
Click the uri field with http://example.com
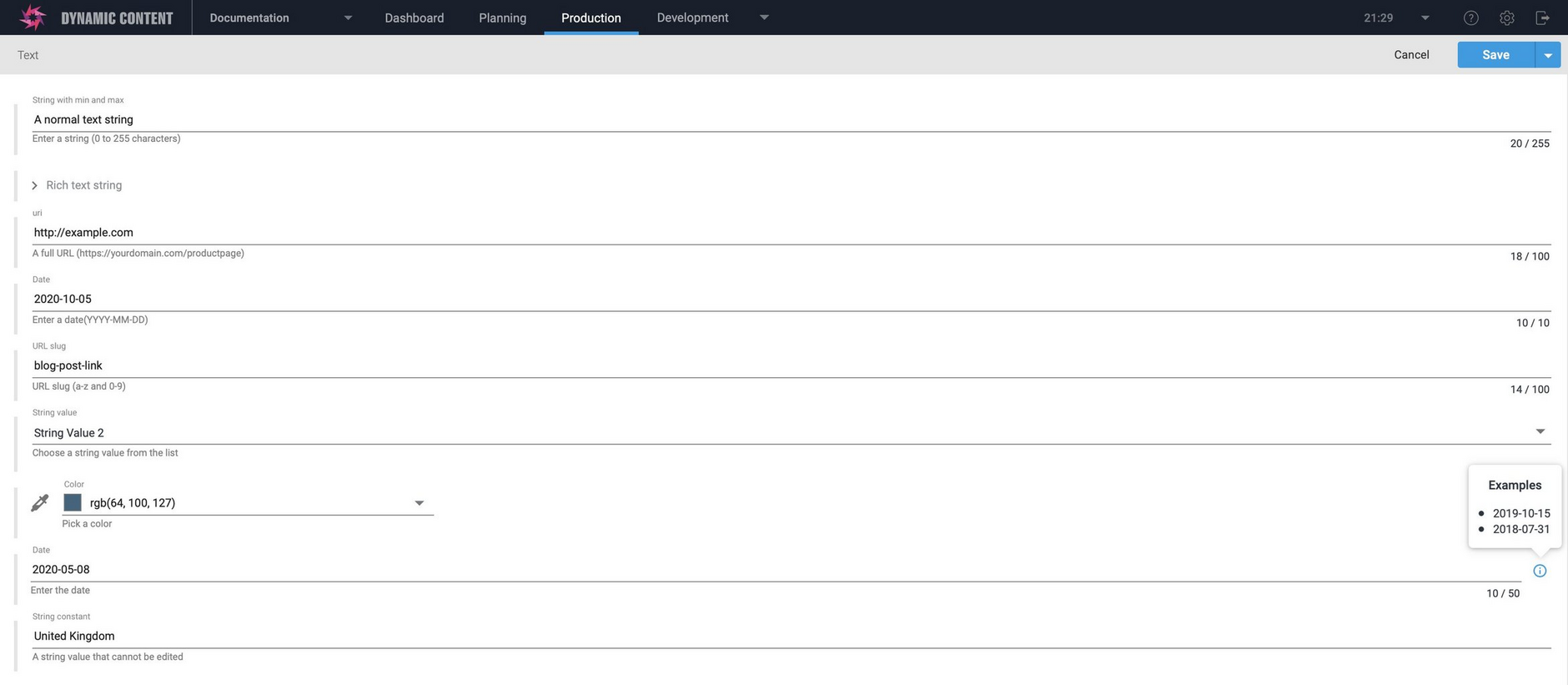[751, 233]
